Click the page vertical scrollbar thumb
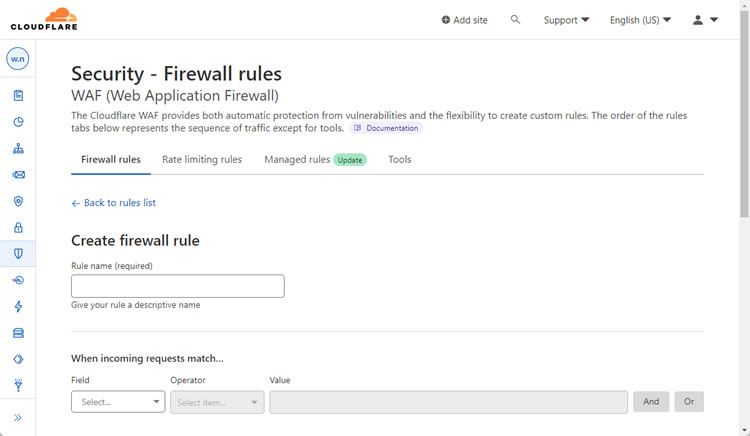This screenshot has height=436, width=750. coord(744,113)
